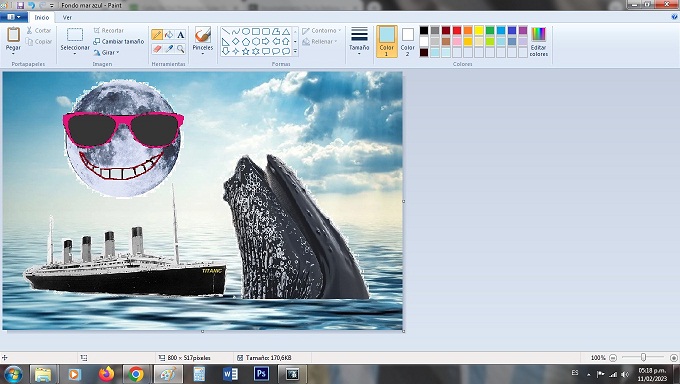This screenshot has width=680, height=384.
Task: Click the zoom out minus button
Action: (x=613, y=358)
